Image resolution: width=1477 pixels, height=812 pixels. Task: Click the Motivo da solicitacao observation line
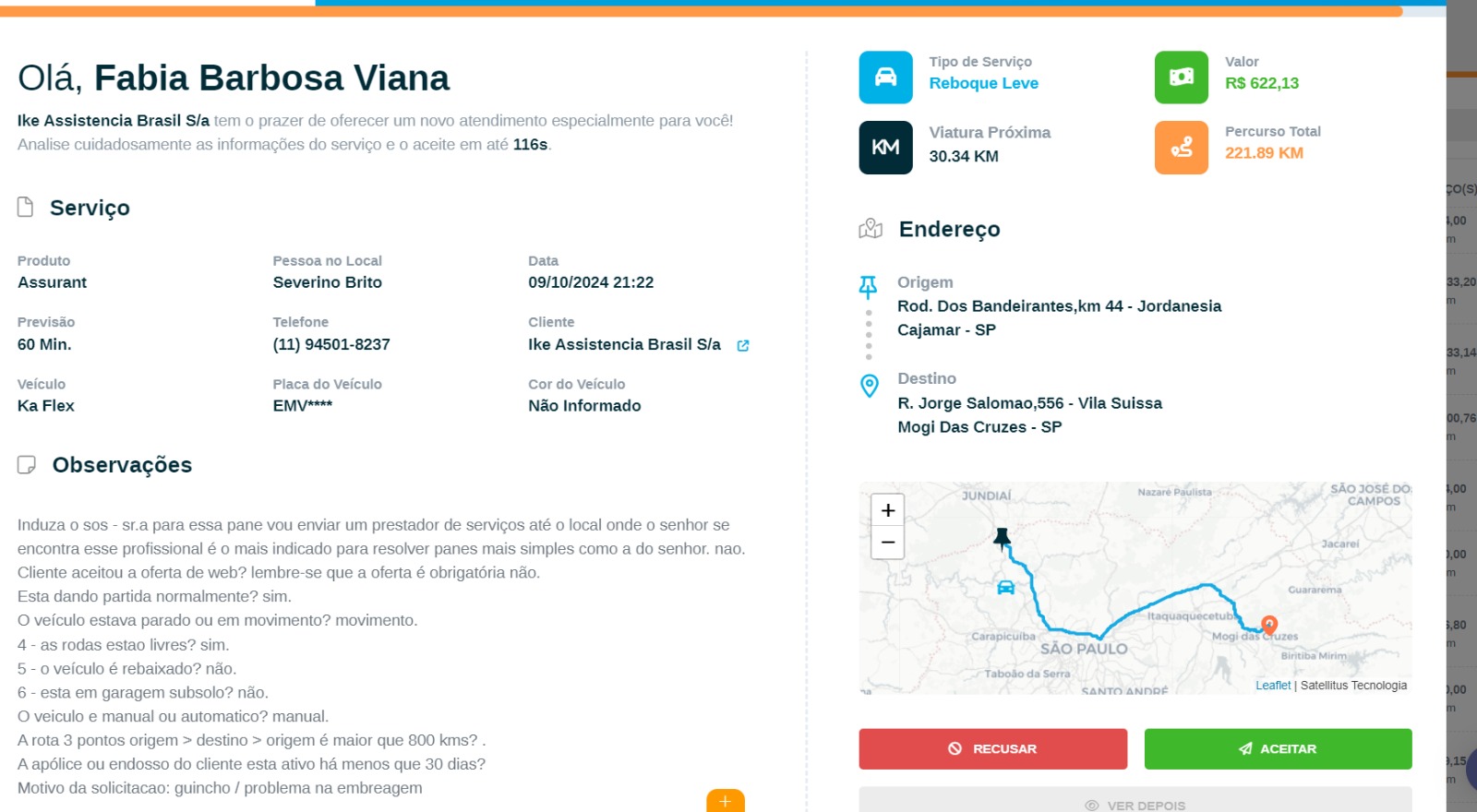point(220,788)
